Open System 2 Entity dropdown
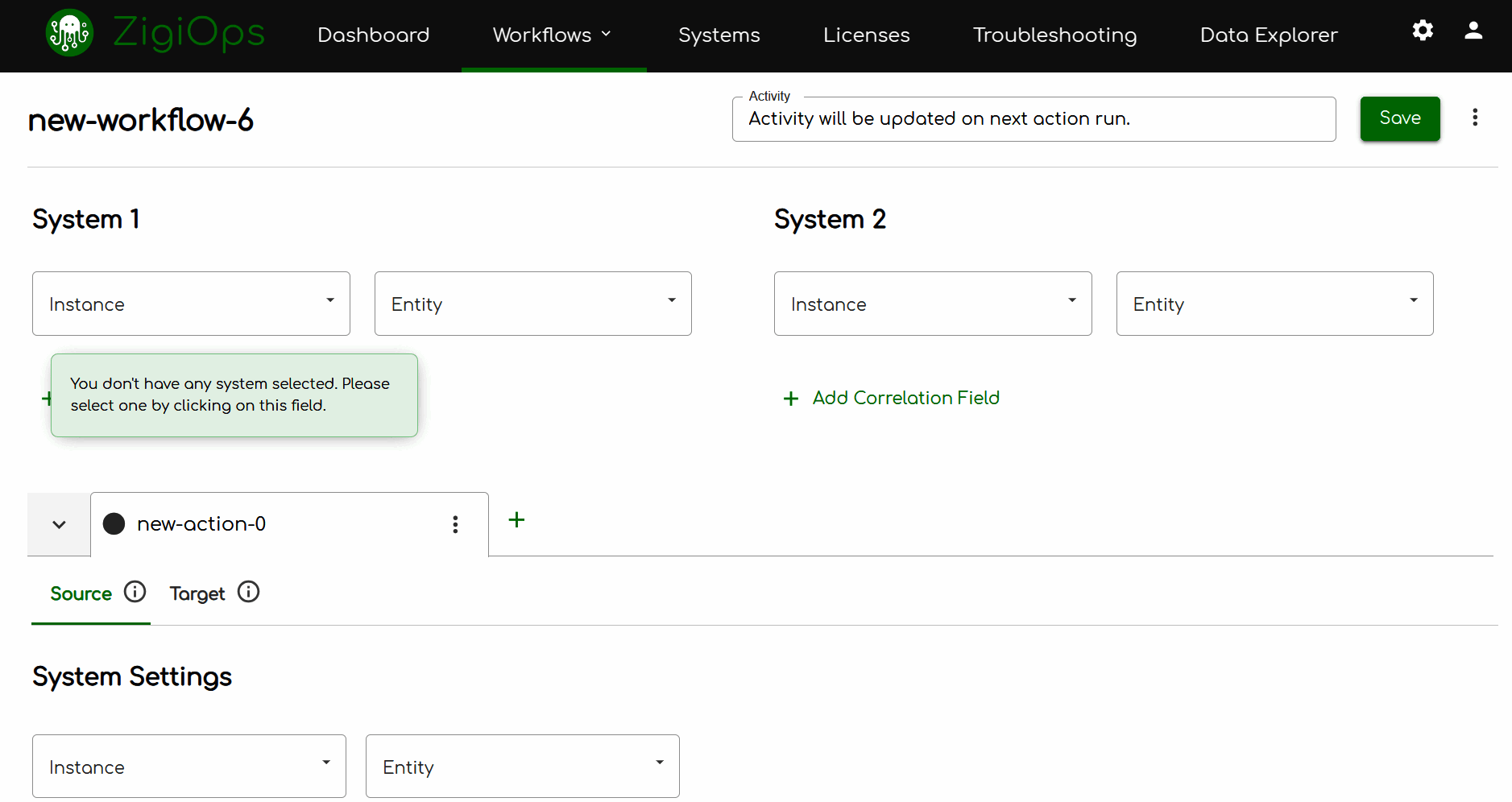1512x802 pixels. (1274, 304)
